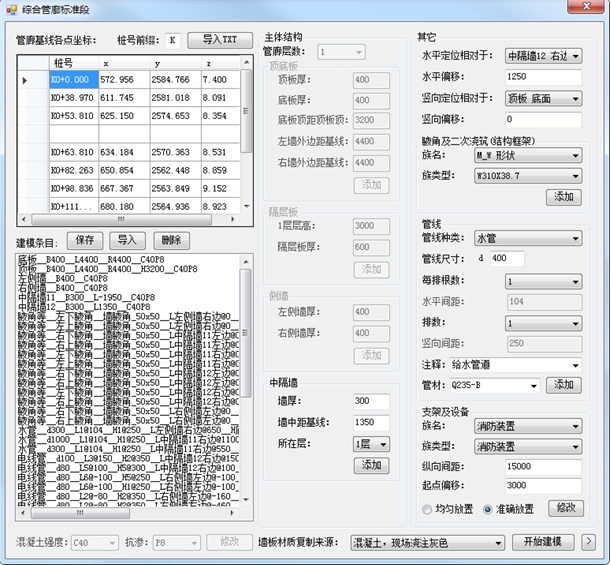Click y value 2570.363
The image size is (611, 565).
pos(175,152)
